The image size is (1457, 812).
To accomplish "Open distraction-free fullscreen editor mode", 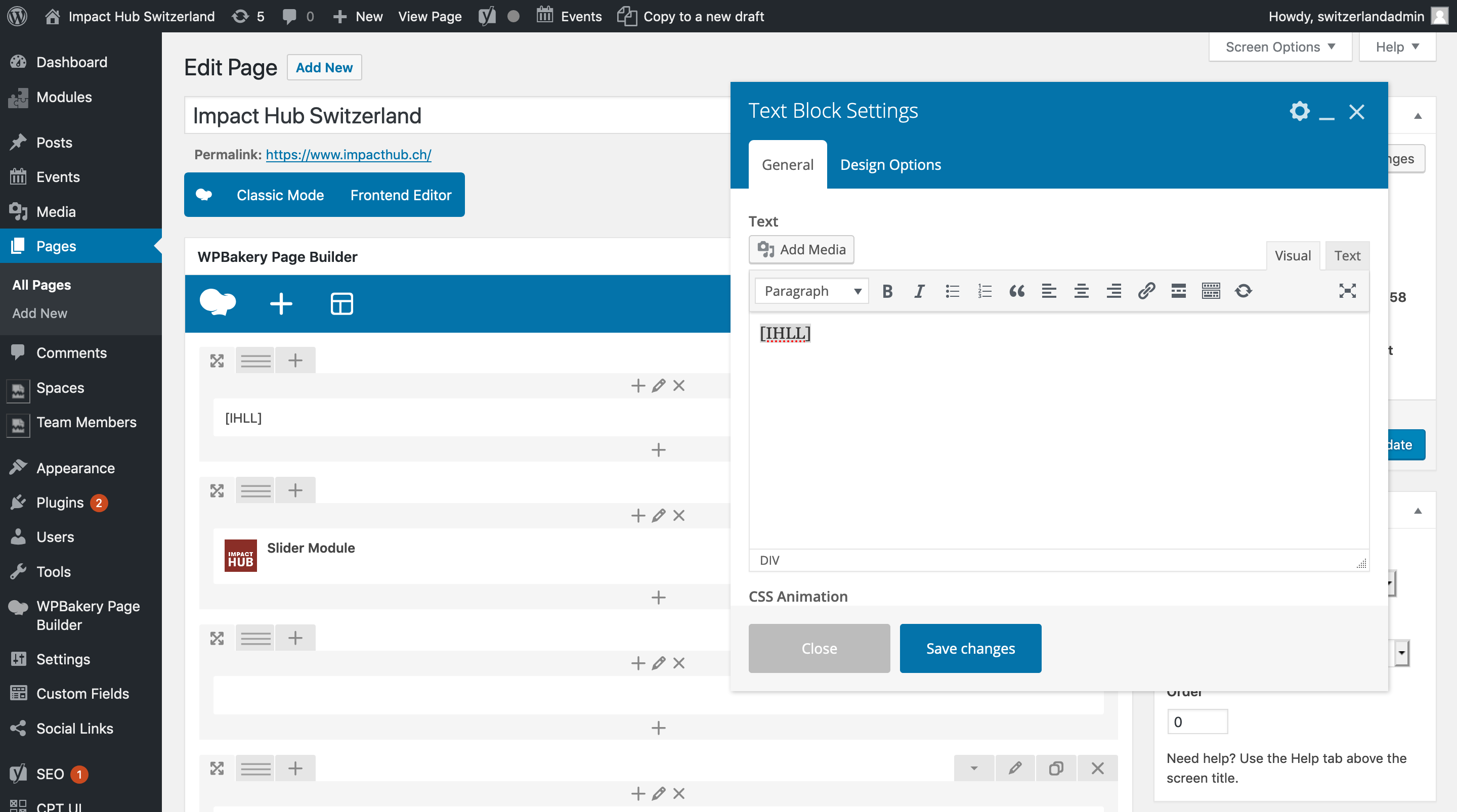I will [1347, 291].
